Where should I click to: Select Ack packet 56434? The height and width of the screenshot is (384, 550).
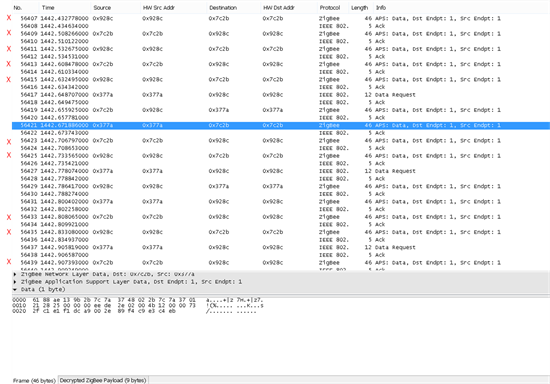[x=281, y=224]
